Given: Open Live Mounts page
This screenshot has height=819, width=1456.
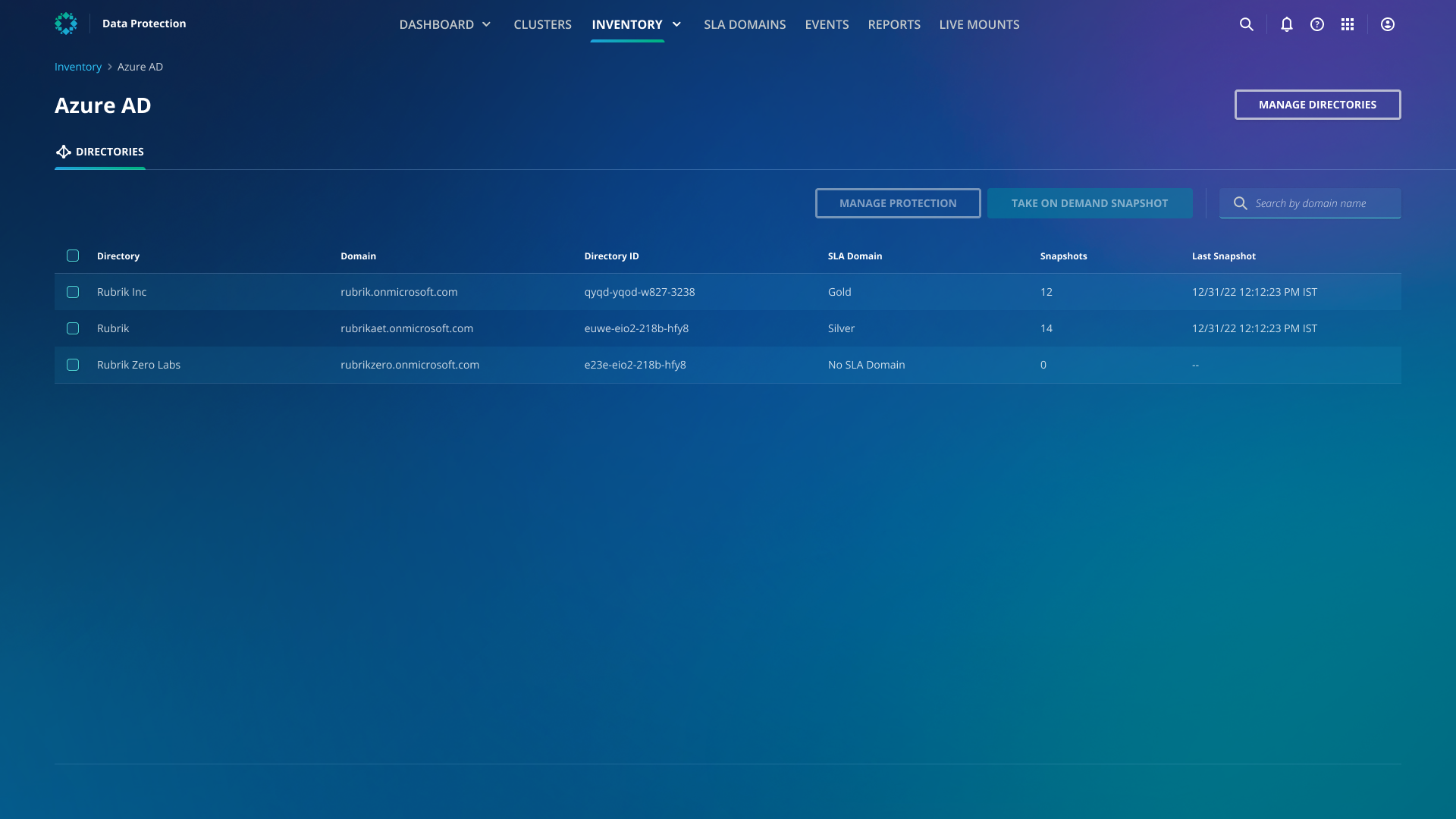Looking at the screenshot, I should 979,24.
